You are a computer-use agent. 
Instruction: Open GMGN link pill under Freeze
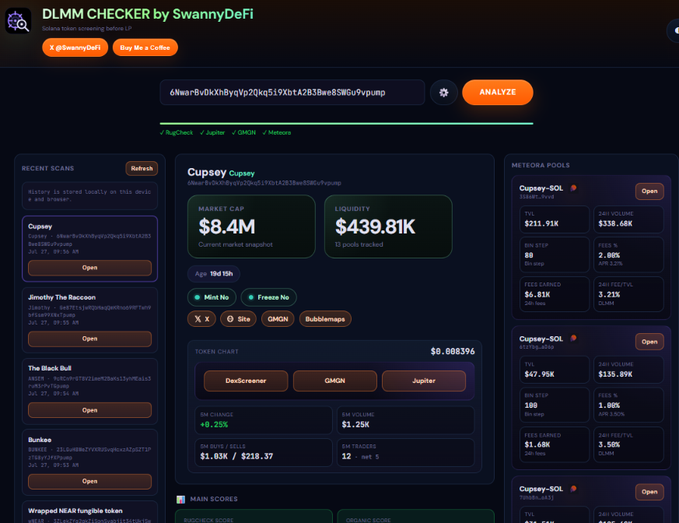coord(278,319)
